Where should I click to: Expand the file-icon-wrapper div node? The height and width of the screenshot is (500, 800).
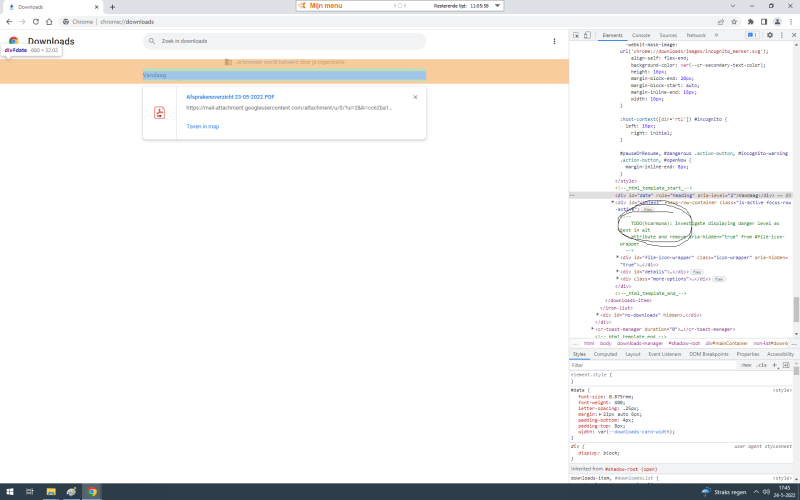617,257
